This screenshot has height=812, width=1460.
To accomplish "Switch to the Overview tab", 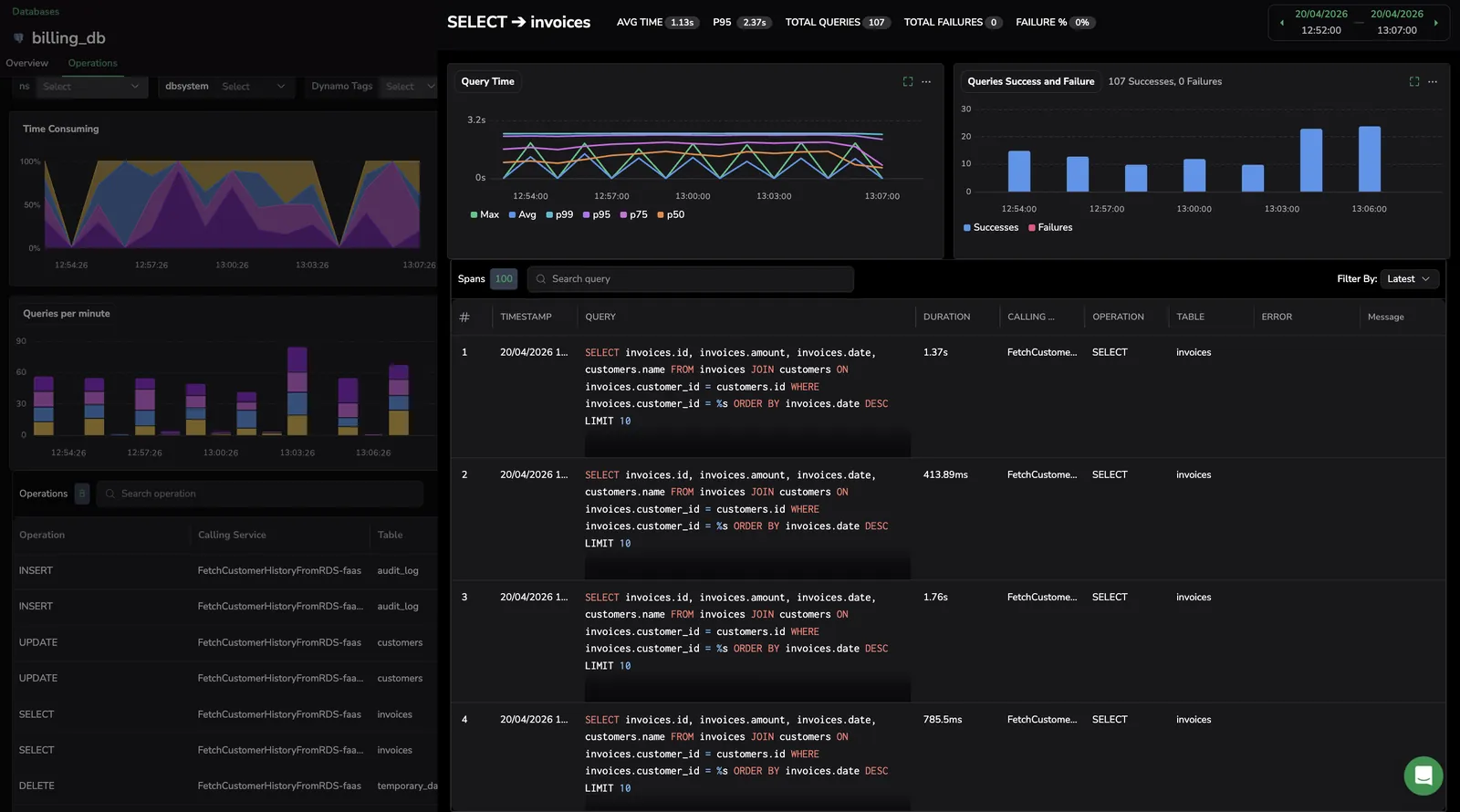I will tap(26, 63).
